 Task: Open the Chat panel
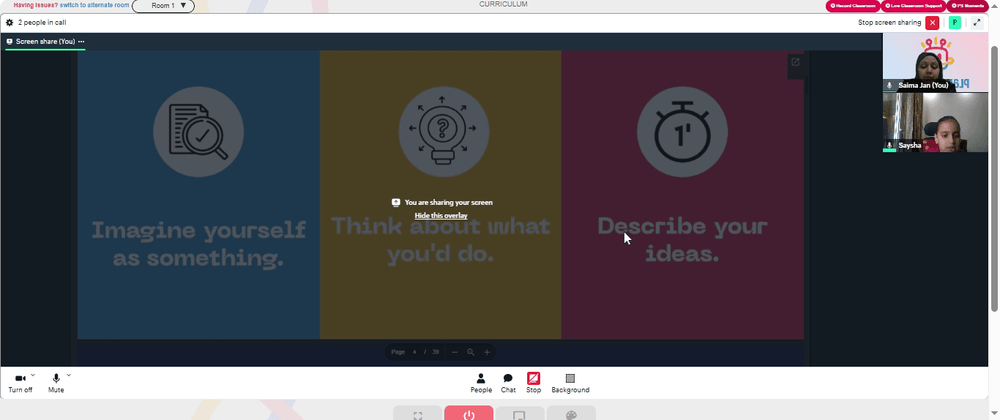point(508,383)
